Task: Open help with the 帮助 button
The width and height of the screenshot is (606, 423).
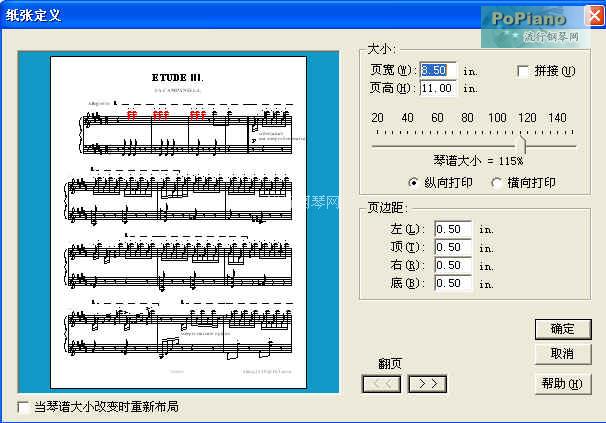Action: [x=562, y=383]
